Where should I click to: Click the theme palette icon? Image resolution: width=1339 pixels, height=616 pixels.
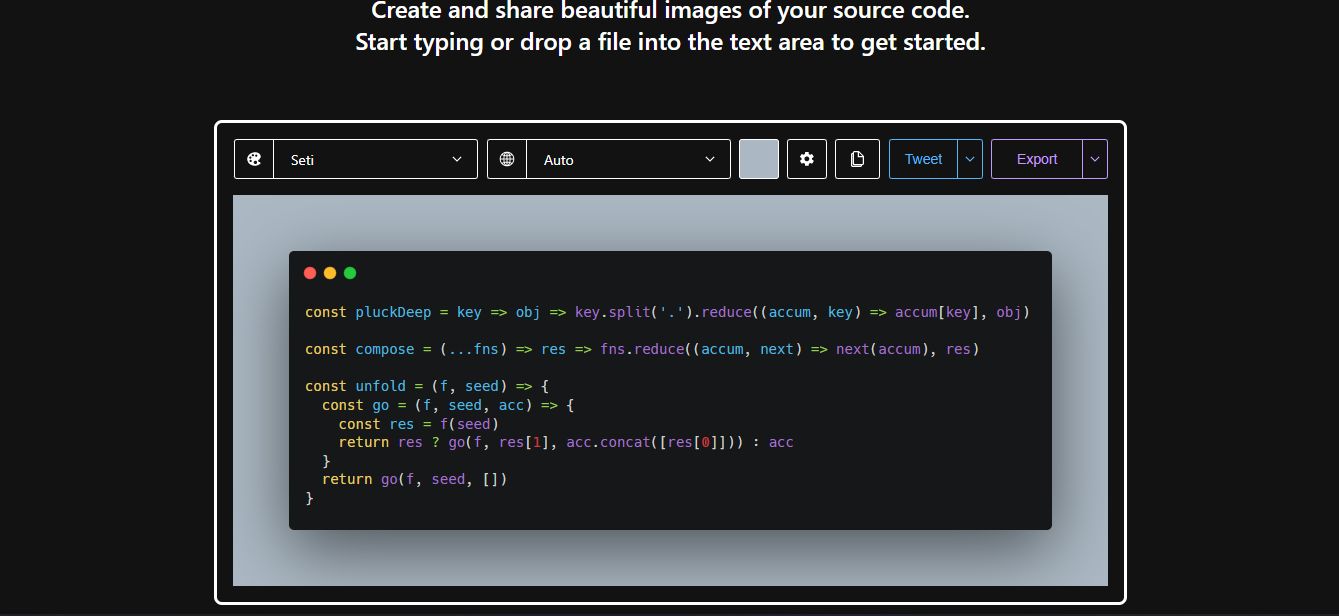click(x=254, y=159)
